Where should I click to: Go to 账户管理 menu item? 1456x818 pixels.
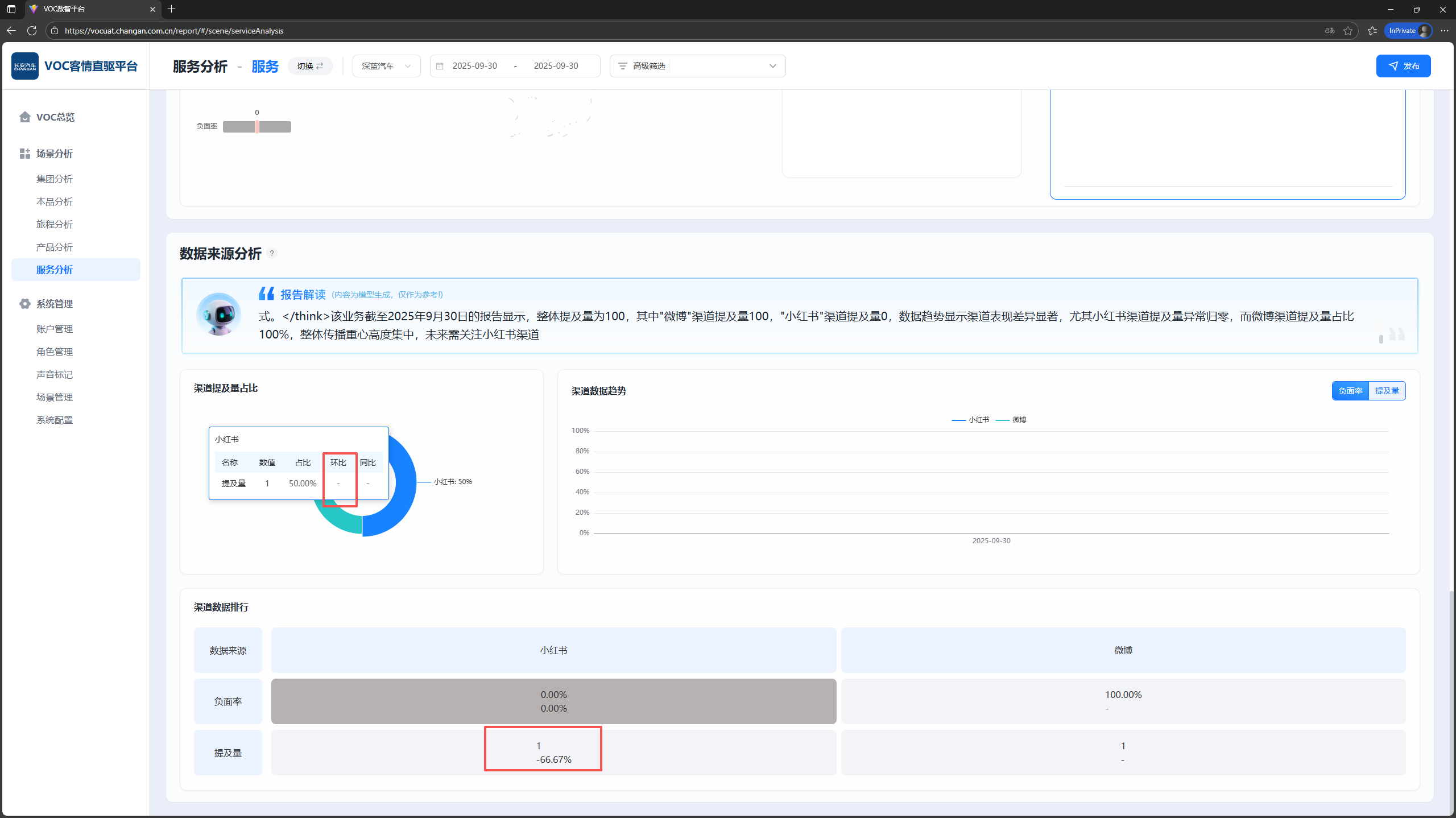(x=55, y=329)
